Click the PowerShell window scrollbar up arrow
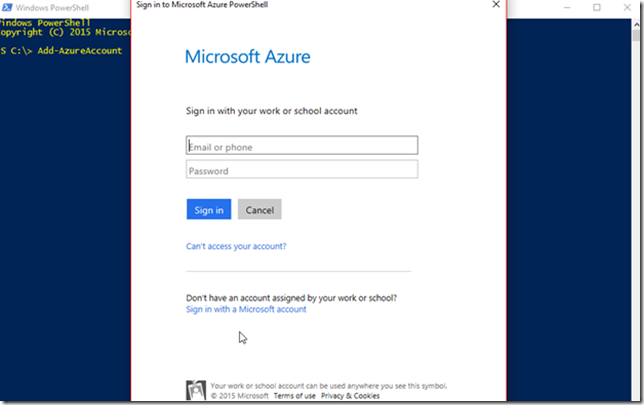The height and width of the screenshot is (405, 644). 637,24
